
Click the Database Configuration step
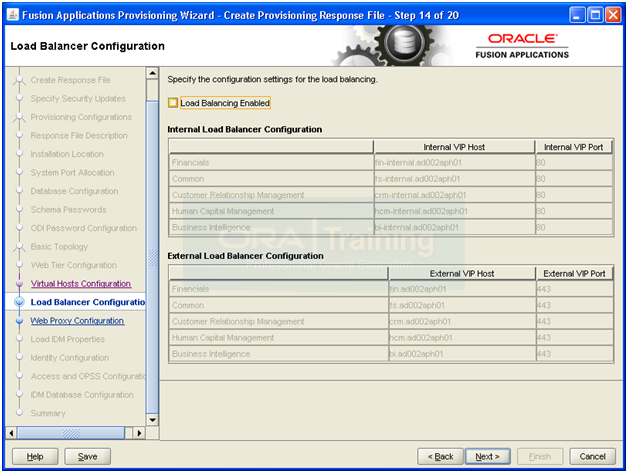coord(74,191)
